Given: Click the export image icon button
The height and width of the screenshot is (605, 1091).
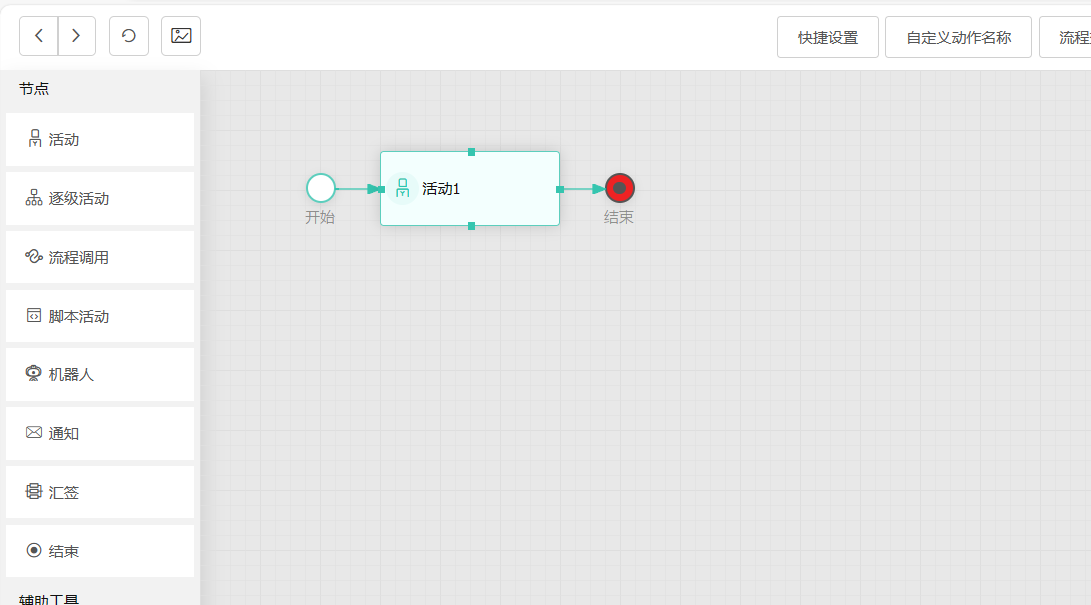Looking at the screenshot, I should pyautogui.click(x=181, y=36).
